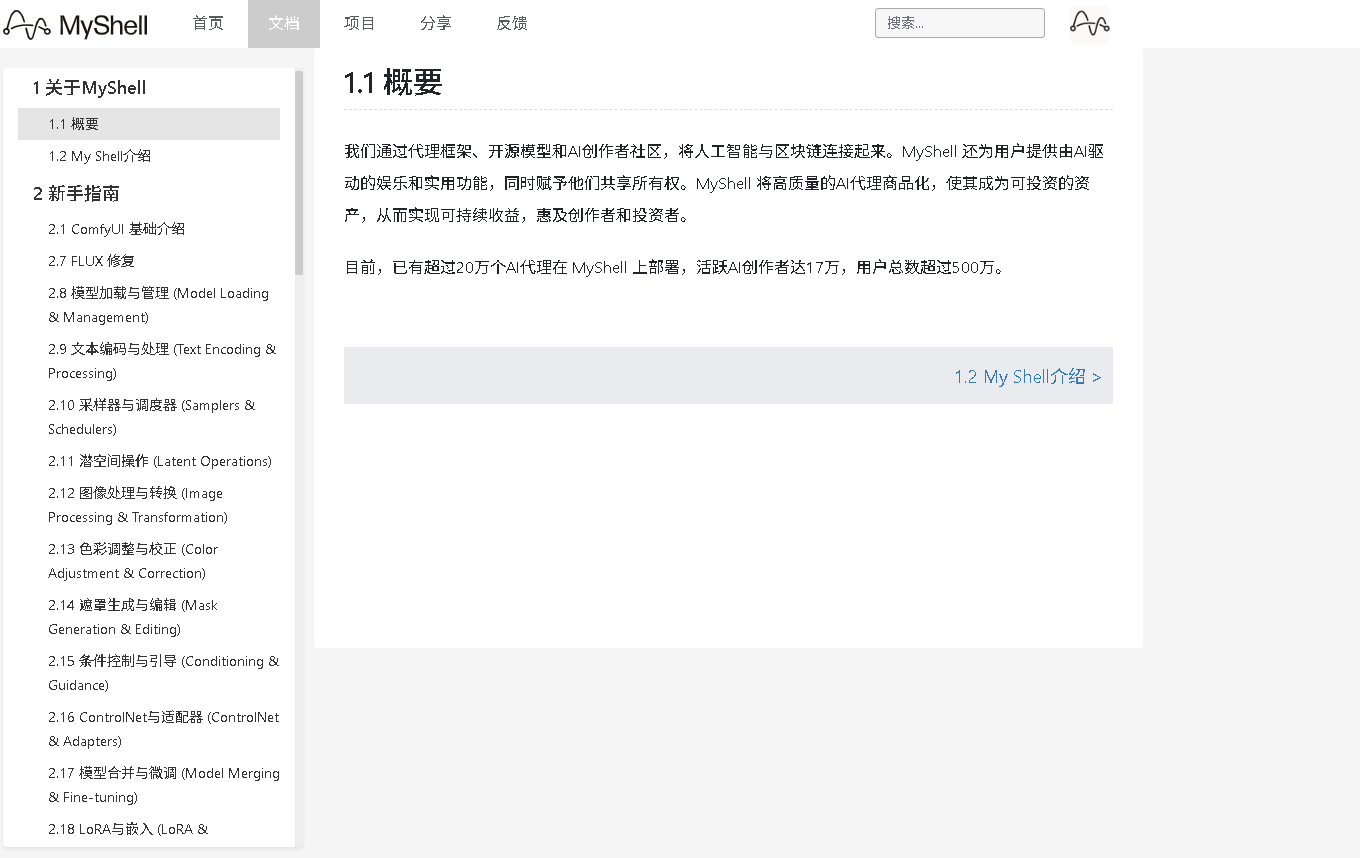
Task: Click the MyShell logo in the header
Action: tap(75, 24)
